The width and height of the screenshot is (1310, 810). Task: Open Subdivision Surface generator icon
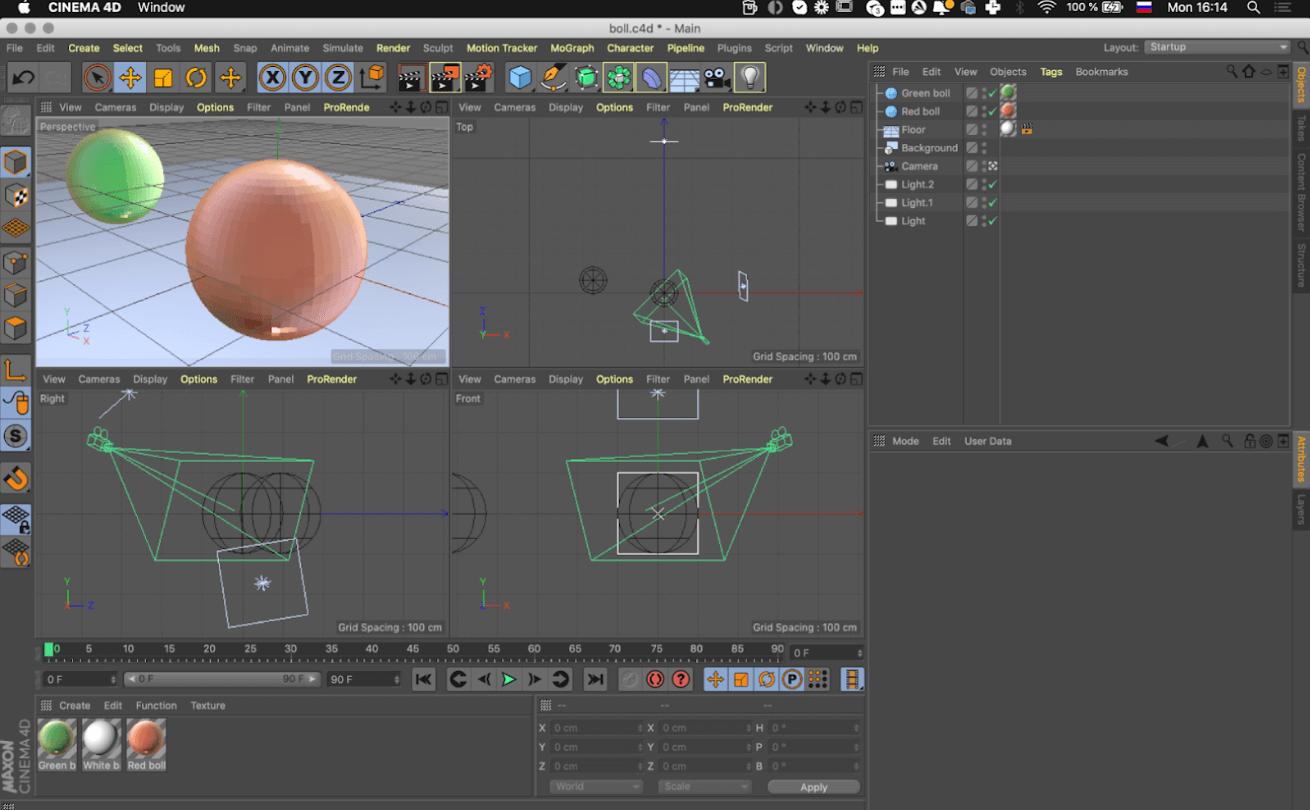587,77
